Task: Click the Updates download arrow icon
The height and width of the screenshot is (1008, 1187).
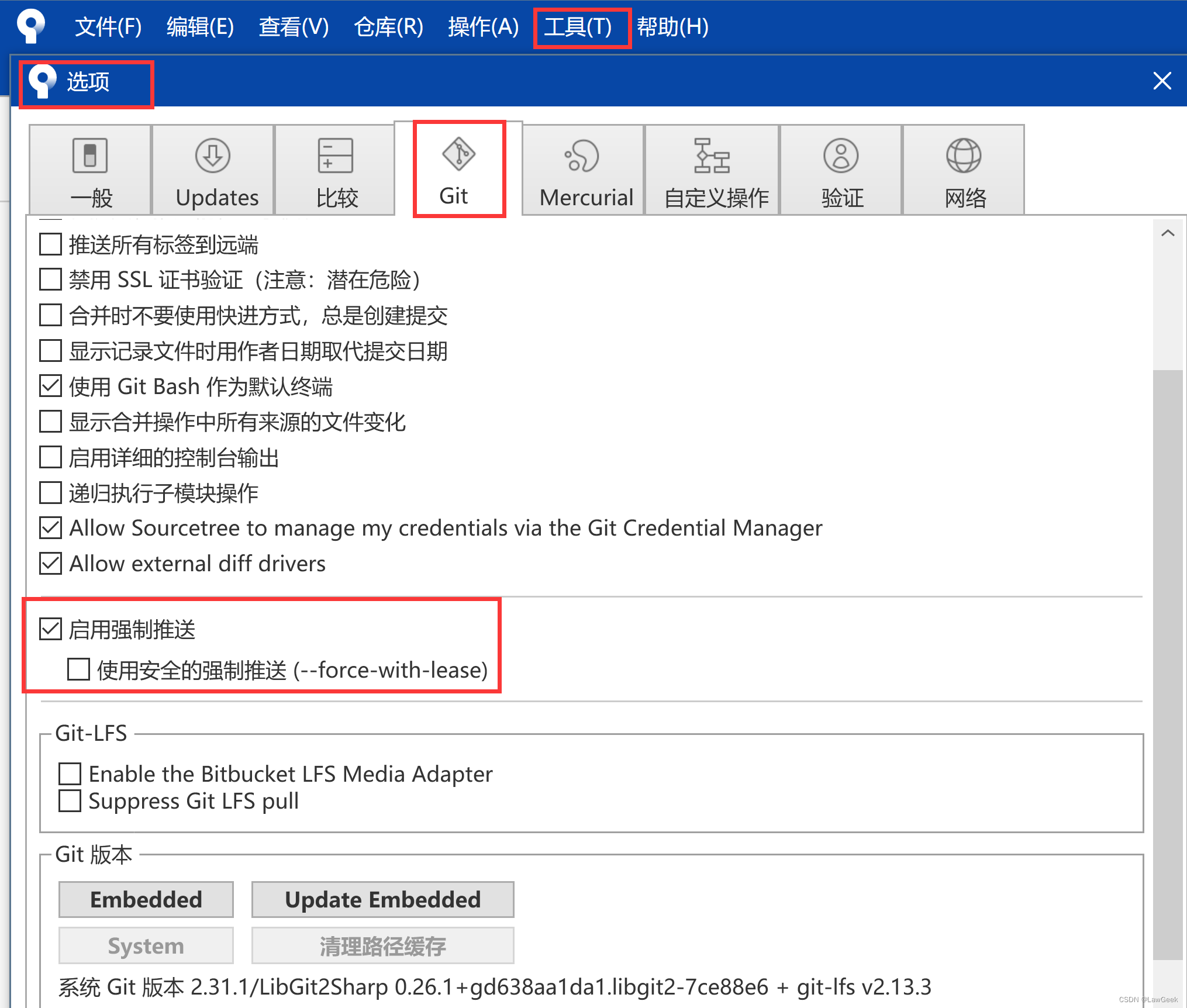Action: (213, 156)
